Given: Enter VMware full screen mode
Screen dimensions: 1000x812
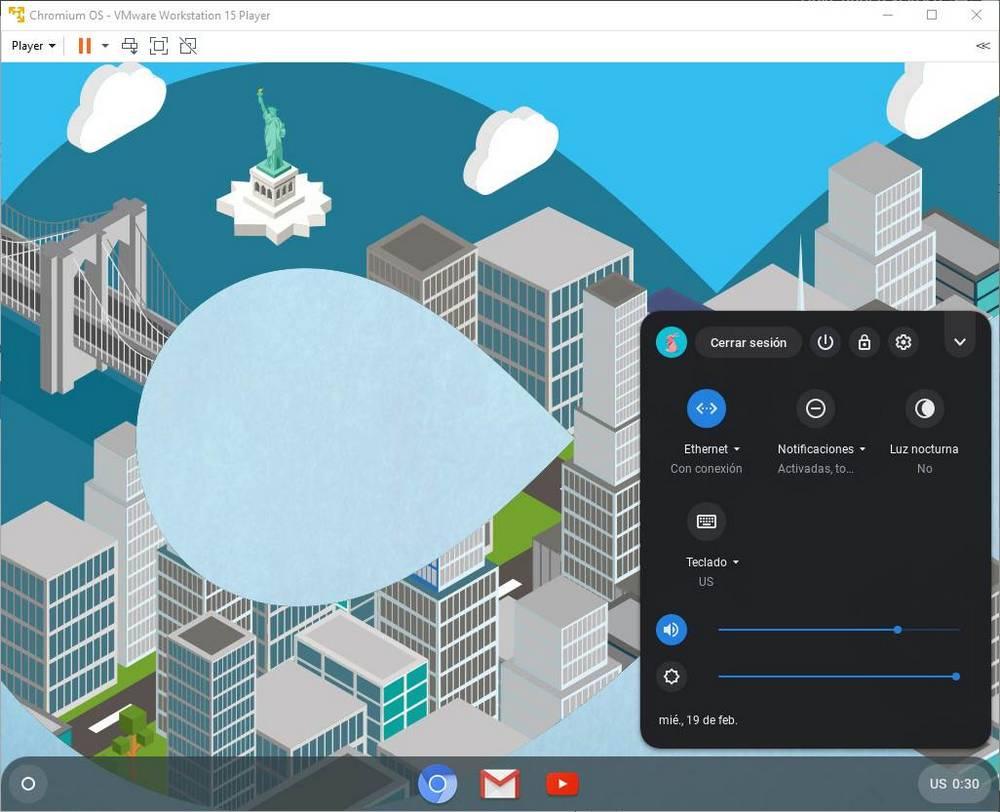Looking at the screenshot, I should point(159,46).
